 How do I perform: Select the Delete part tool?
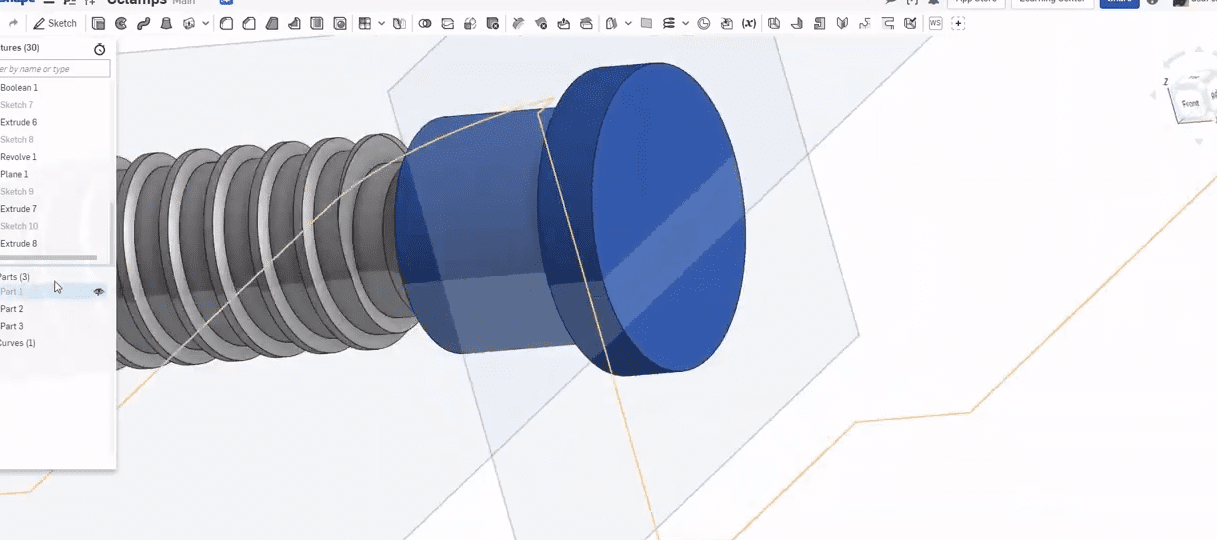click(x=492, y=23)
